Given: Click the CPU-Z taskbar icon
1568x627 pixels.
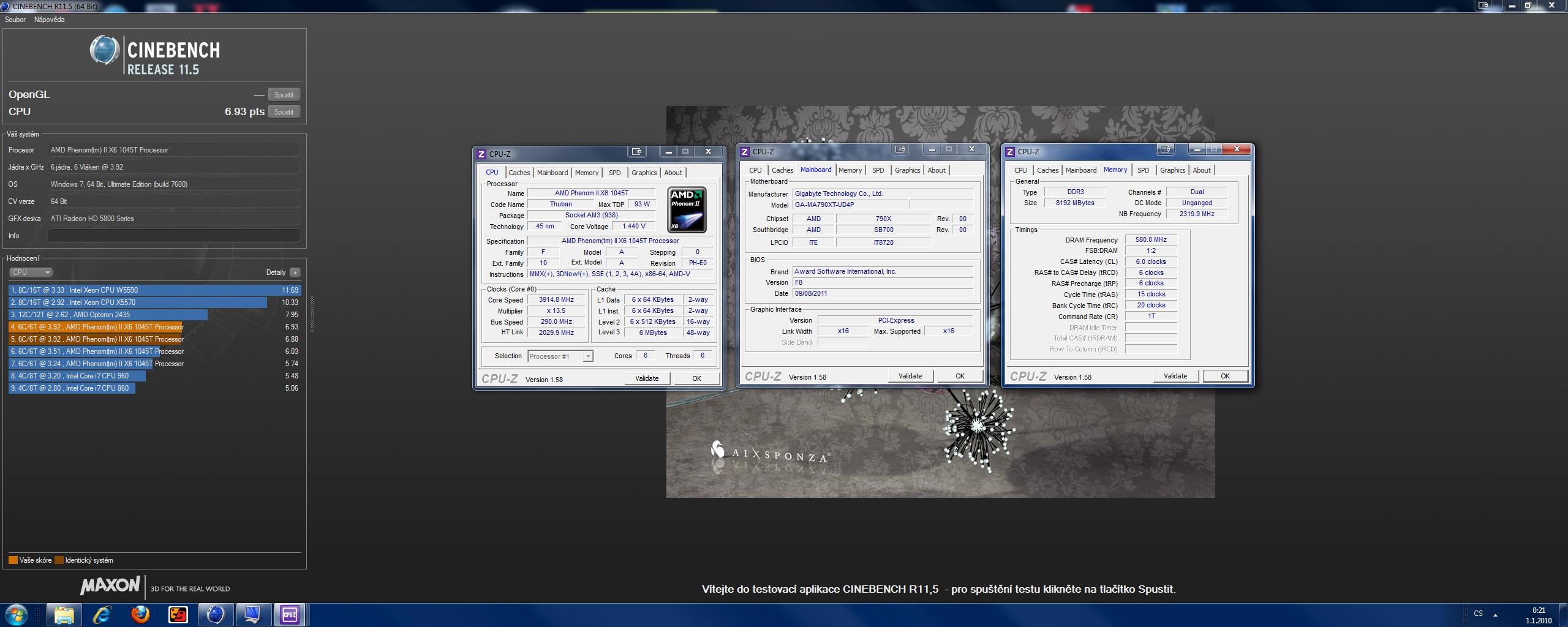Looking at the screenshot, I should click(x=290, y=614).
